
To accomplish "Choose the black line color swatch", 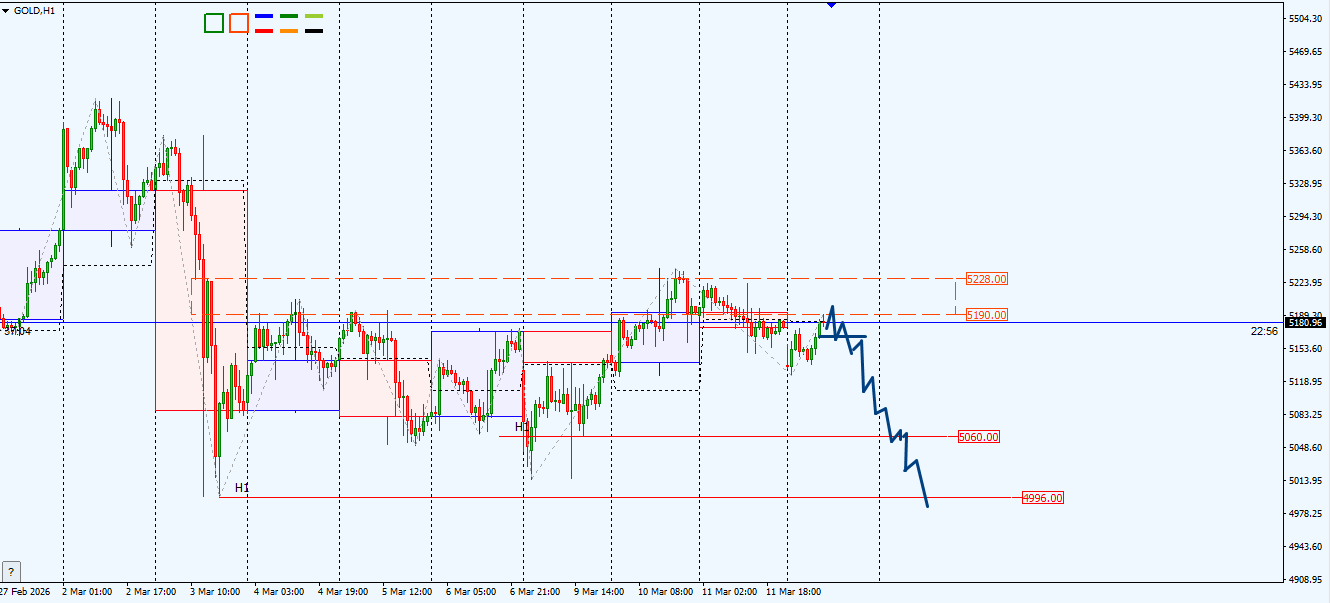I will (x=314, y=31).
